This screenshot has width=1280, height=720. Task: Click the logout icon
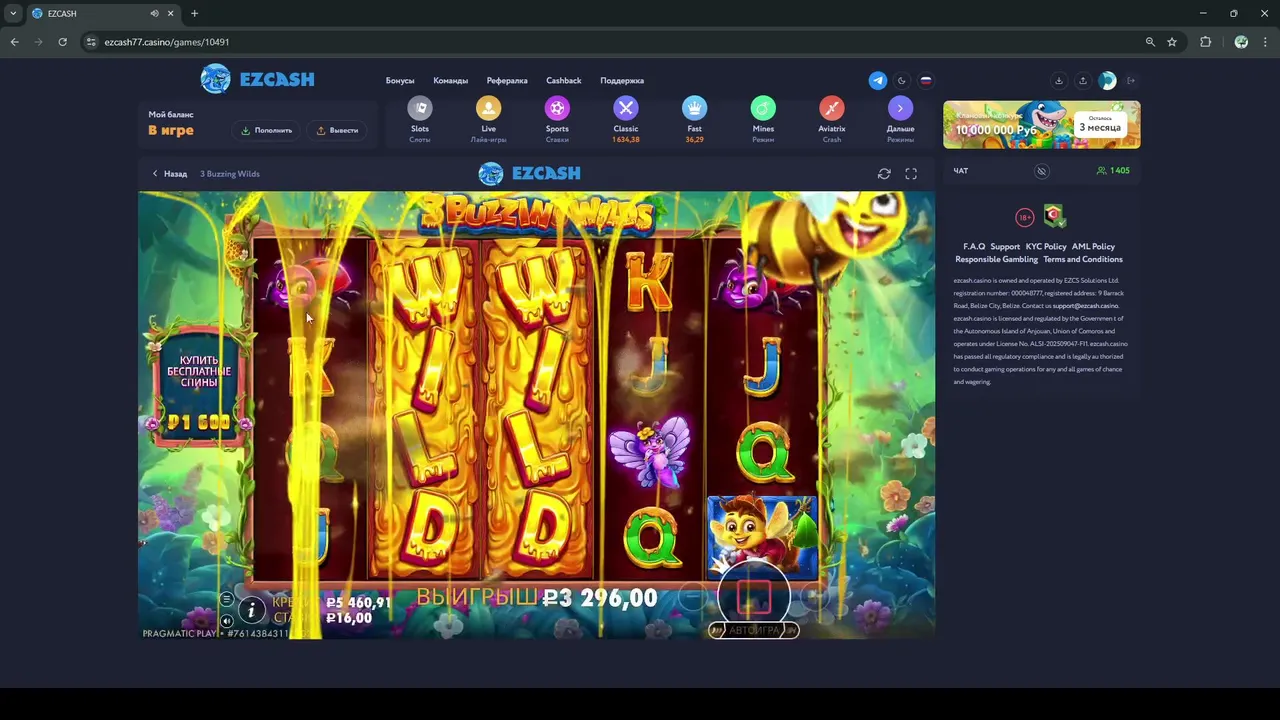click(x=1131, y=81)
